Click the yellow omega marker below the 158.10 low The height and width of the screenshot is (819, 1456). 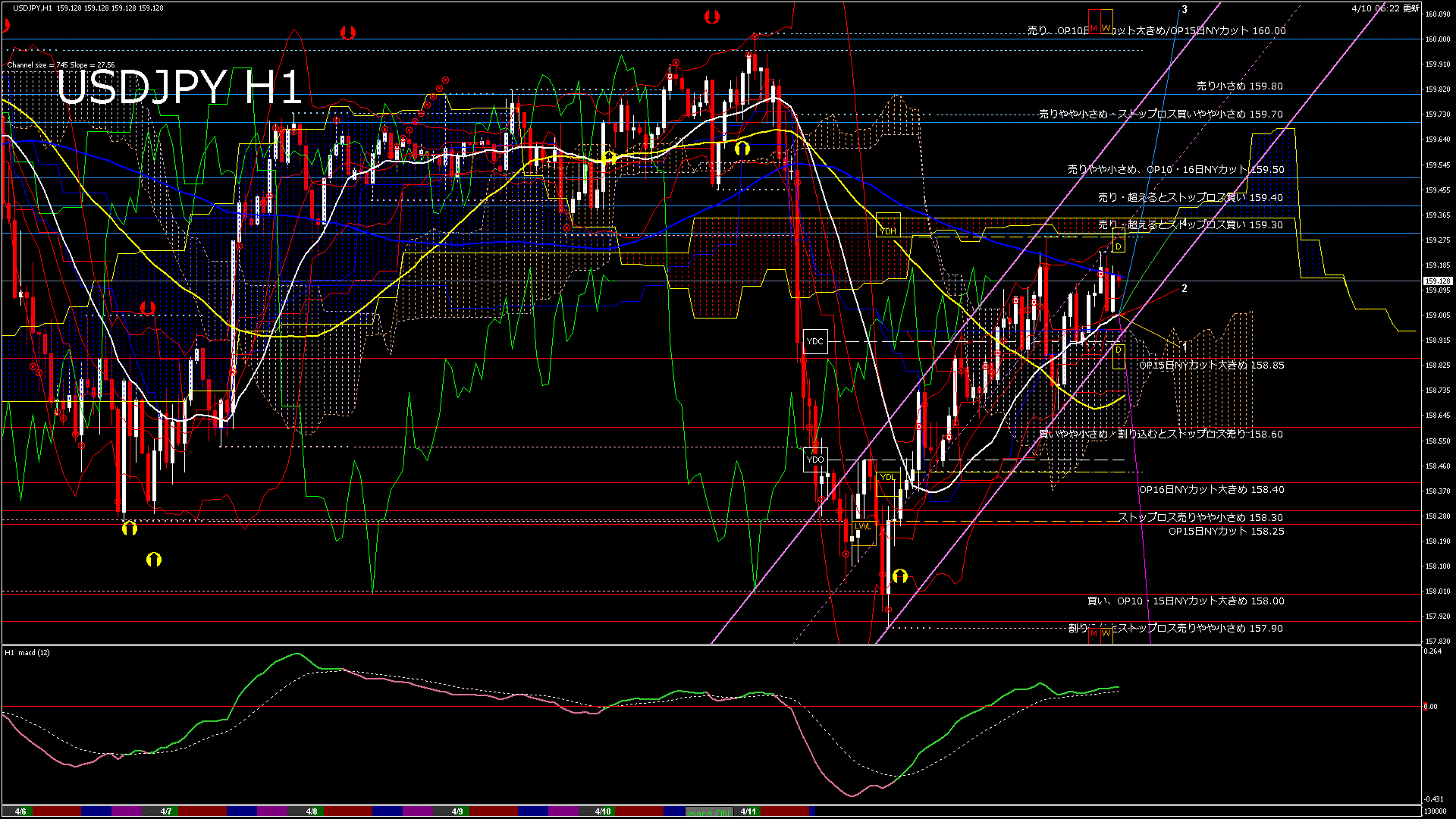tap(899, 576)
